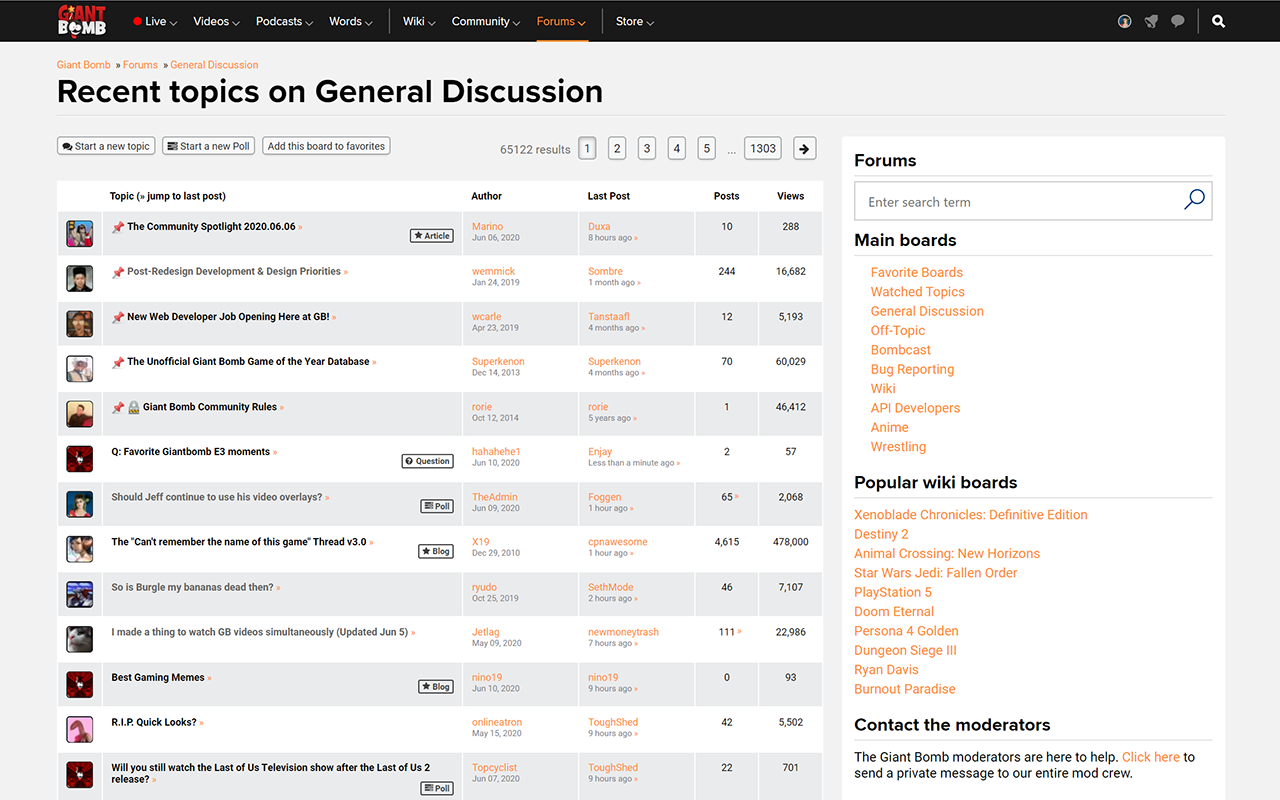Open the rocket notifications icon
The height and width of the screenshot is (800, 1280).
click(x=1151, y=21)
